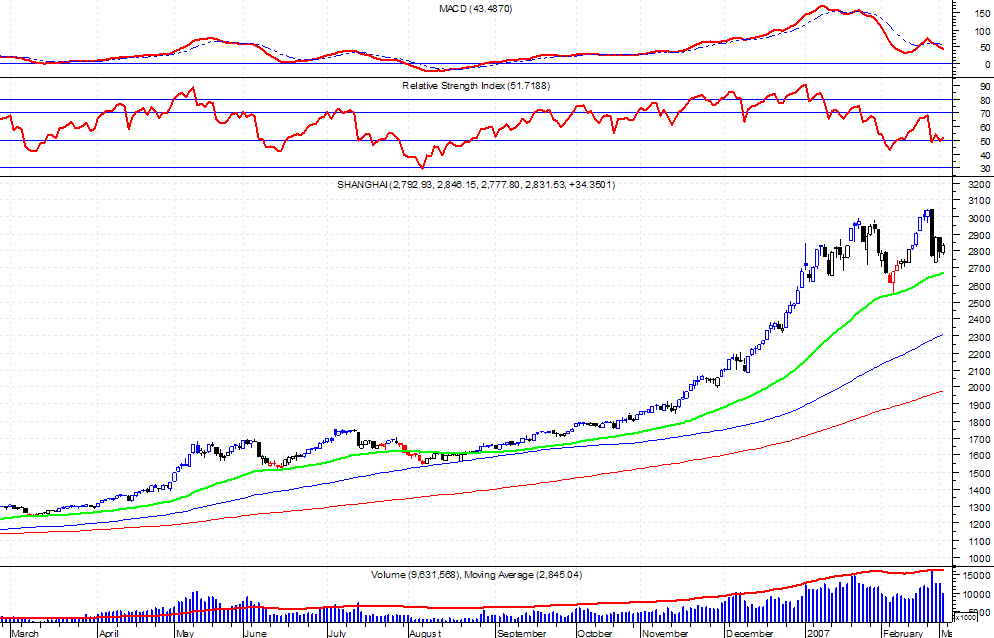Click the 90 value on RSI scale
This screenshot has height=638, width=994.
[x=986, y=87]
